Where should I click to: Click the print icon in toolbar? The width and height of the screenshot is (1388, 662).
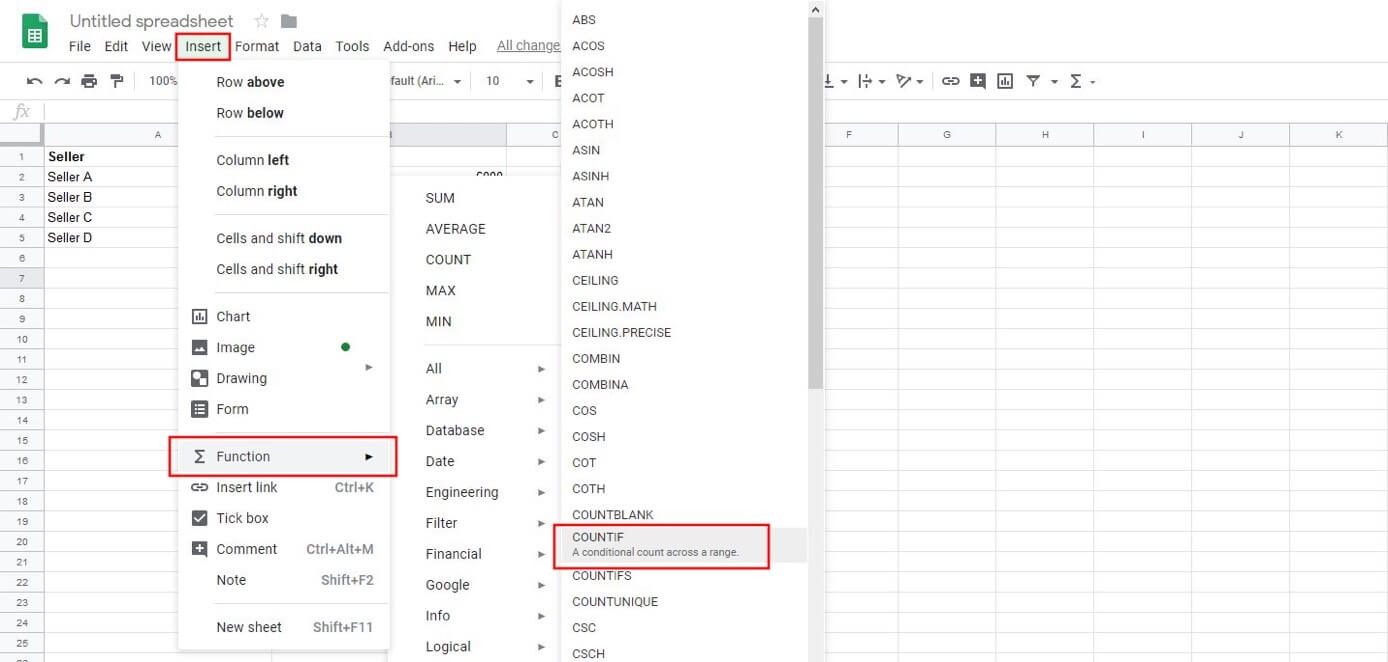point(90,81)
